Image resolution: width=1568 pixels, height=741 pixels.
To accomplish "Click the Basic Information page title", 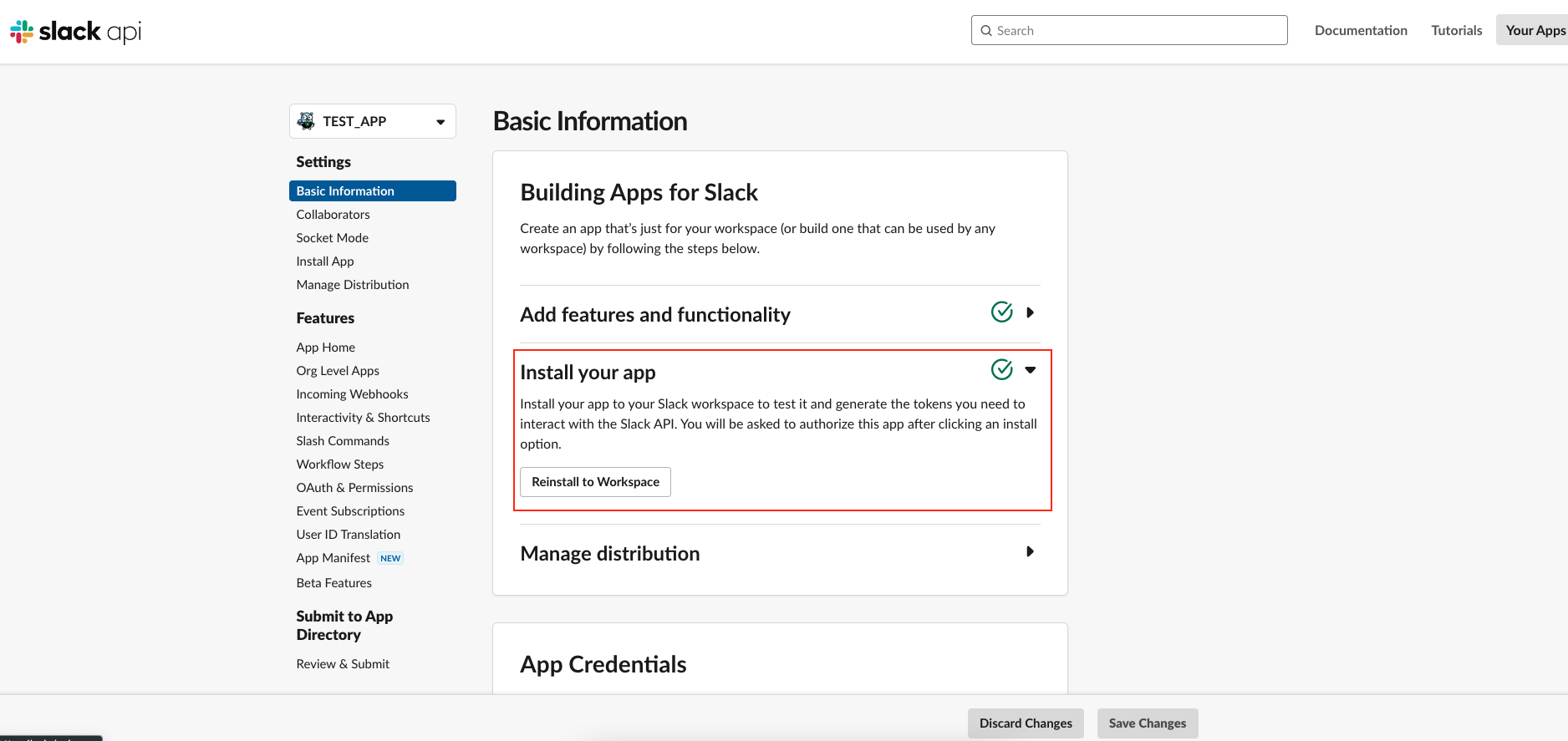I will [590, 121].
